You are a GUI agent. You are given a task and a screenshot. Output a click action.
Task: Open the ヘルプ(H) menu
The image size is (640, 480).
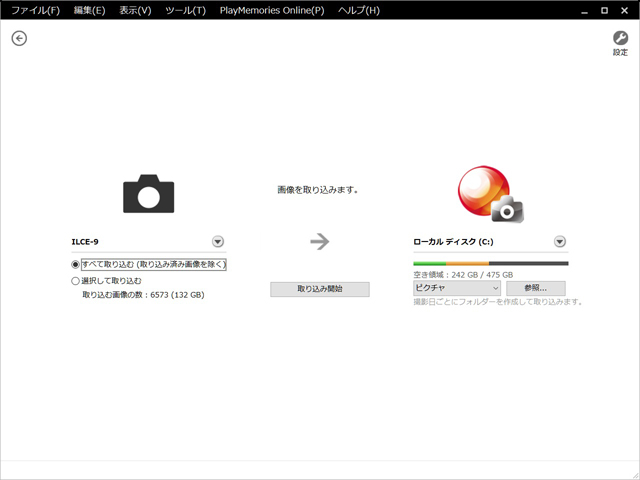click(358, 10)
